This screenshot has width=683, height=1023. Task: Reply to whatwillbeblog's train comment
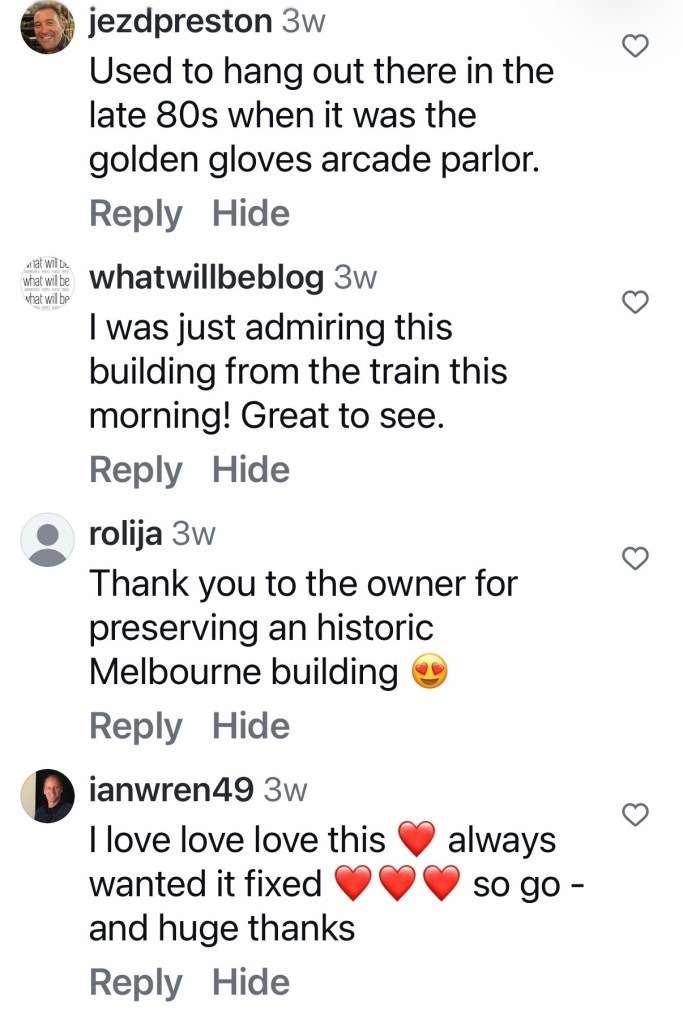click(x=136, y=471)
